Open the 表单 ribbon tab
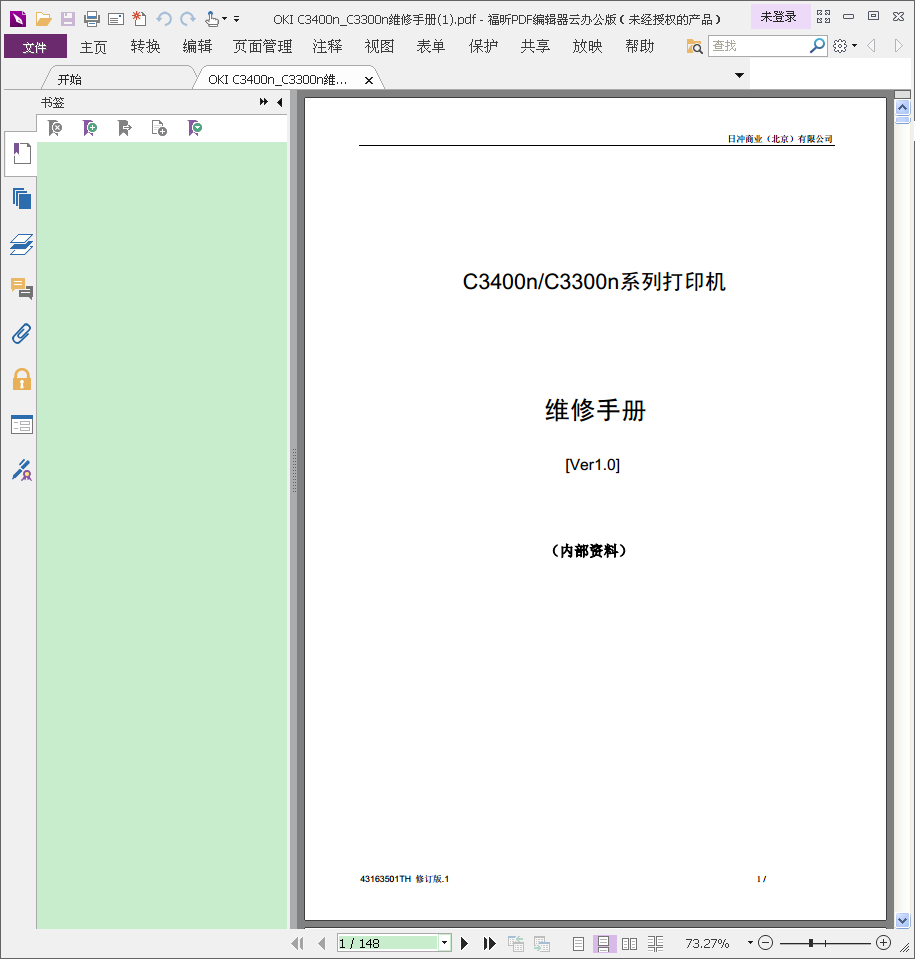 click(431, 46)
